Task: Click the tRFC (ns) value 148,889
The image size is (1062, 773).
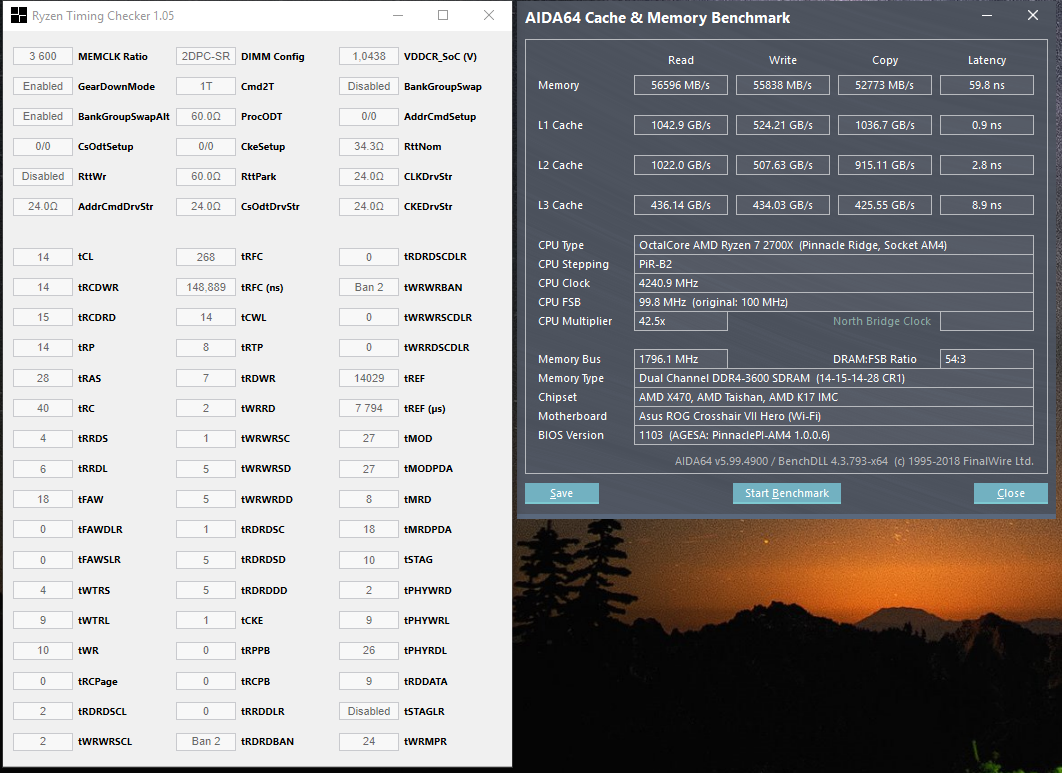Action: 206,287
